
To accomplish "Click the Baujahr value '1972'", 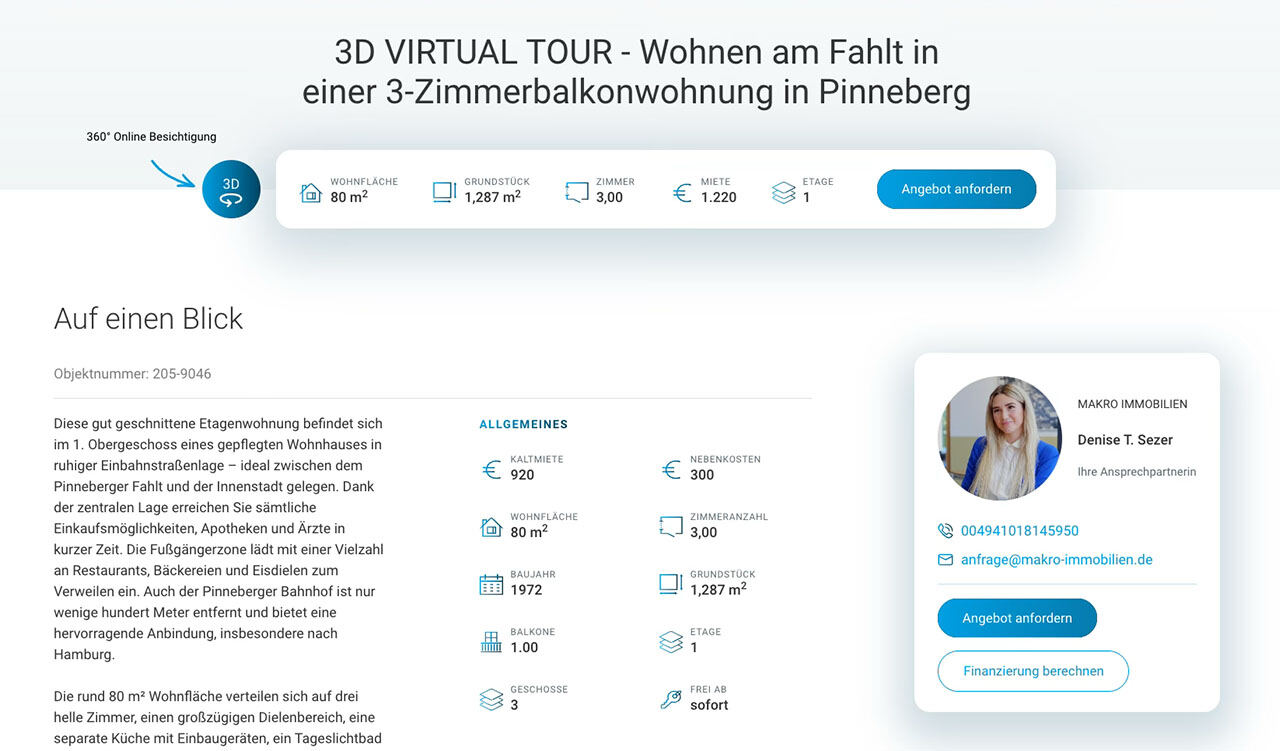I will point(526,590).
